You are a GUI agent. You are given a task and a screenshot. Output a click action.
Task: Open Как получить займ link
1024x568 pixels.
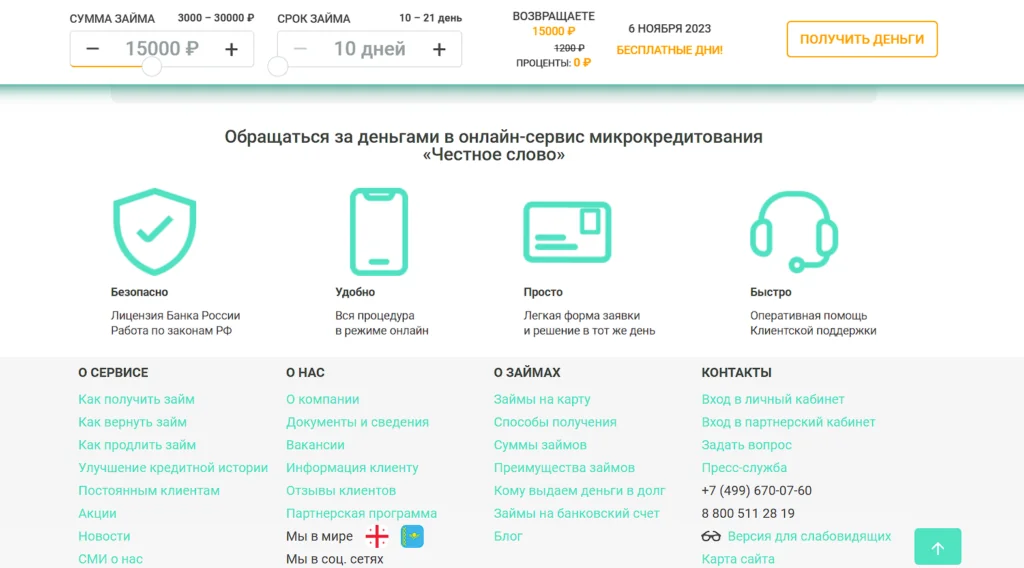pyautogui.click(x=136, y=399)
